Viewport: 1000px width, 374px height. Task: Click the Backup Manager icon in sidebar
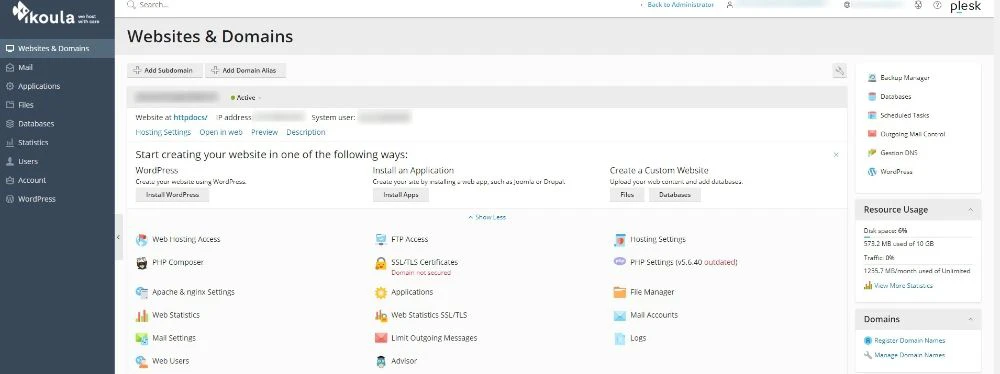point(872,78)
